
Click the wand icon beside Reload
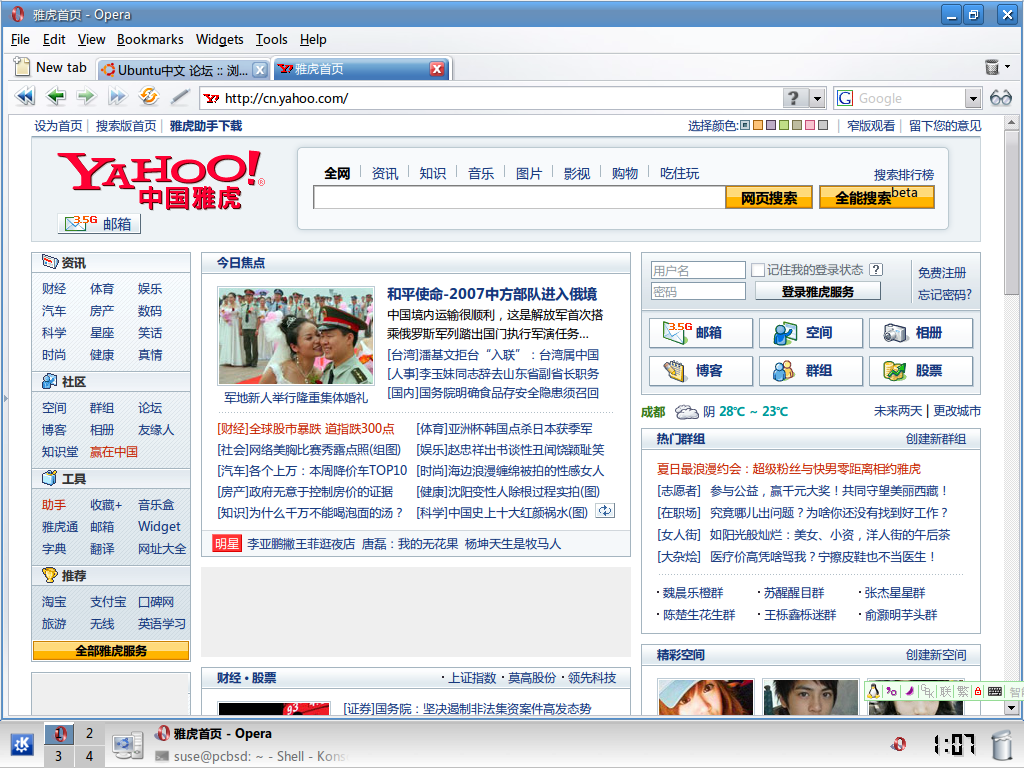click(x=180, y=97)
